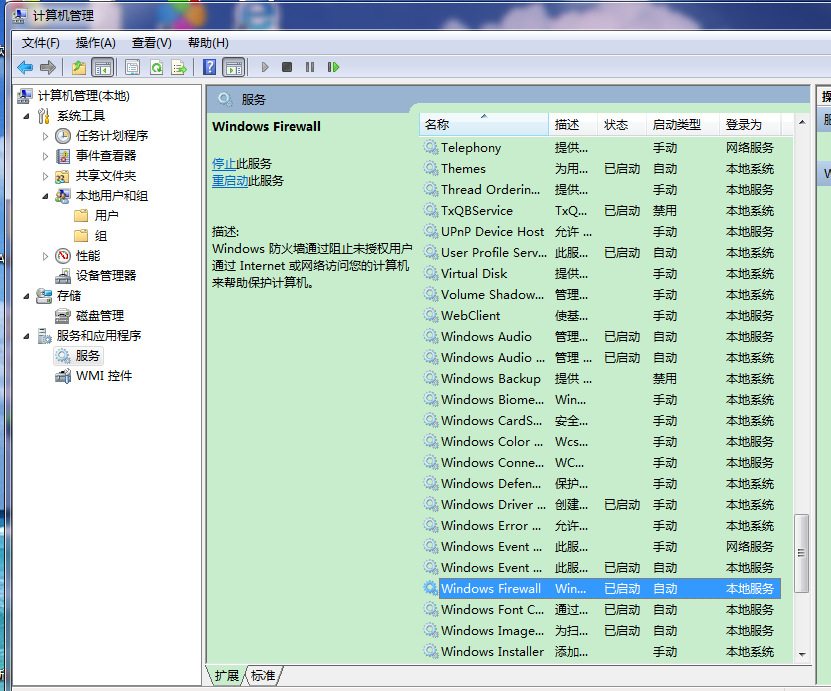Sort by the 名称 column header
Viewport: 831px width, 691px height.
coord(484,125)
